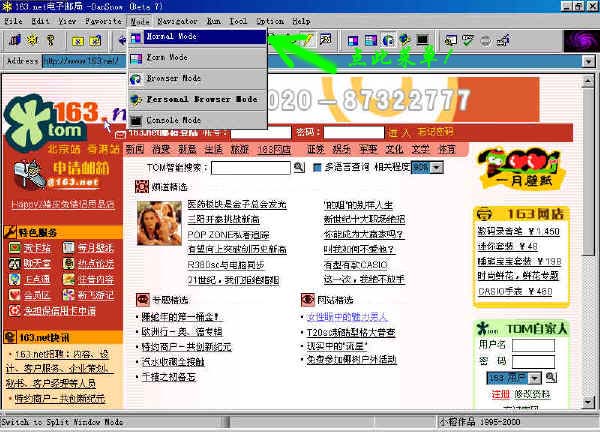Open the T20sc link under 网站精选

(351, 332)
